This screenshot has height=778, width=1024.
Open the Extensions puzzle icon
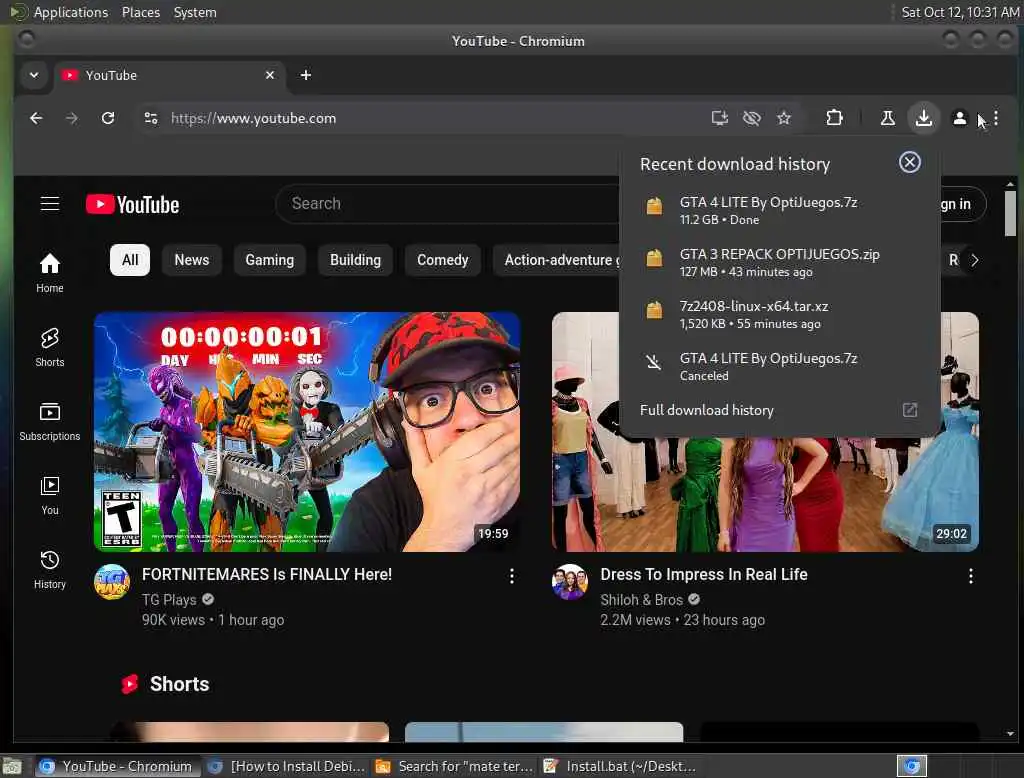coord(834,118)
